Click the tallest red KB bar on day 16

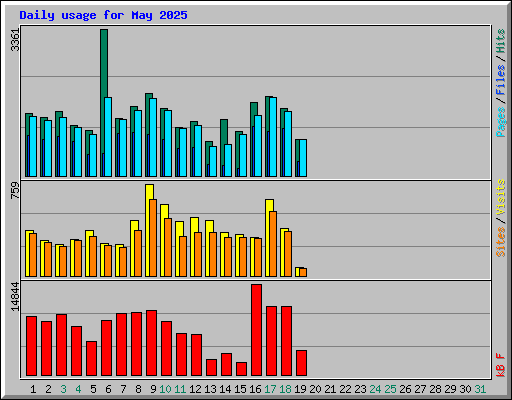coord(256,330)
